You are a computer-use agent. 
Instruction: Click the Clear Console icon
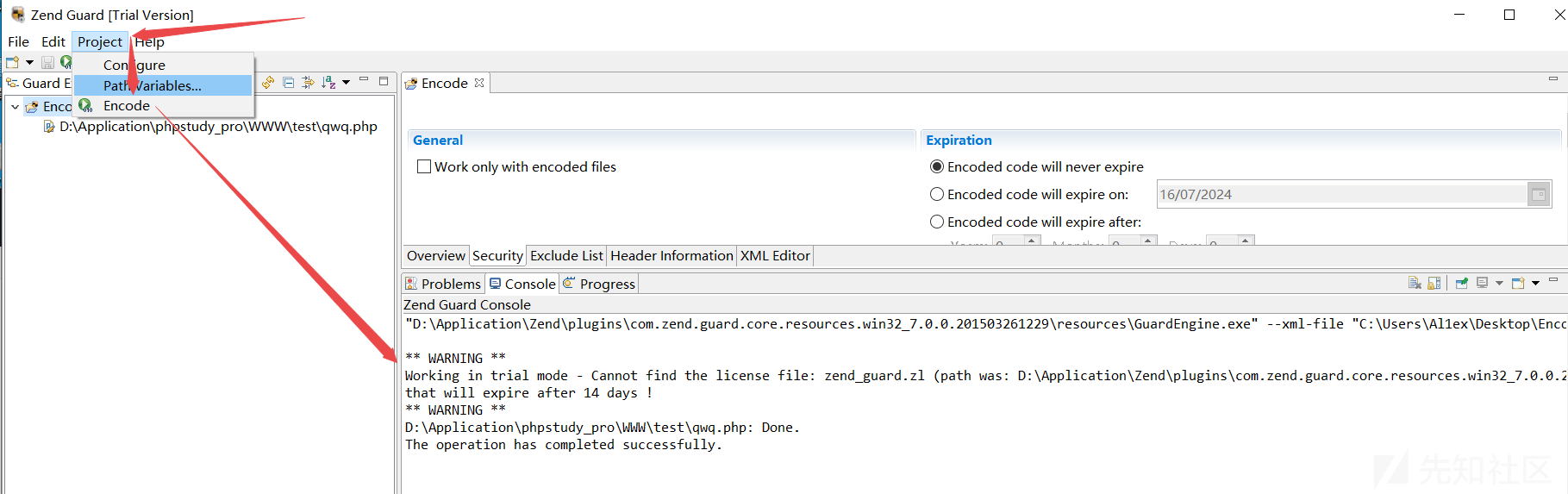pos(1415,283)
